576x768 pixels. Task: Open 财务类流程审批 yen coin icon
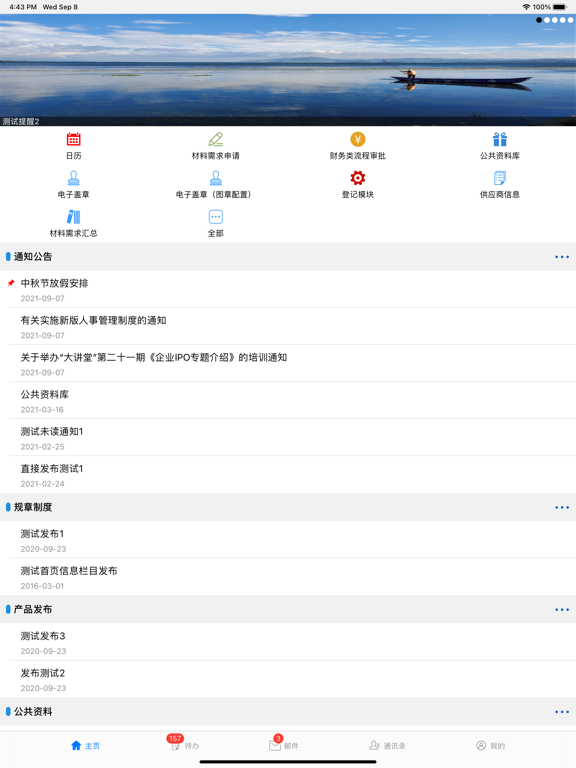click(358, 140)
